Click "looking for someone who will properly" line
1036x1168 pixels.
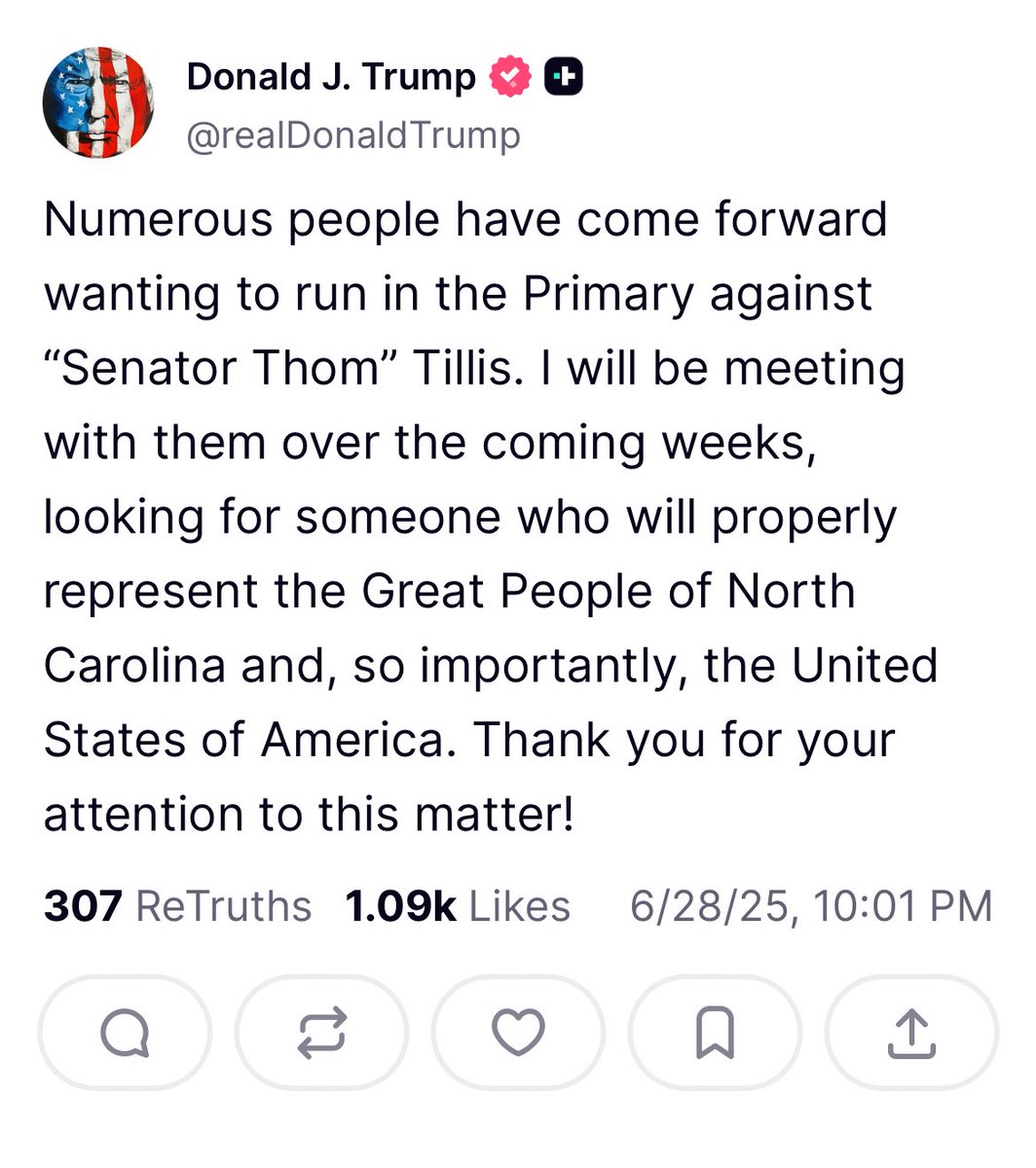469,517
